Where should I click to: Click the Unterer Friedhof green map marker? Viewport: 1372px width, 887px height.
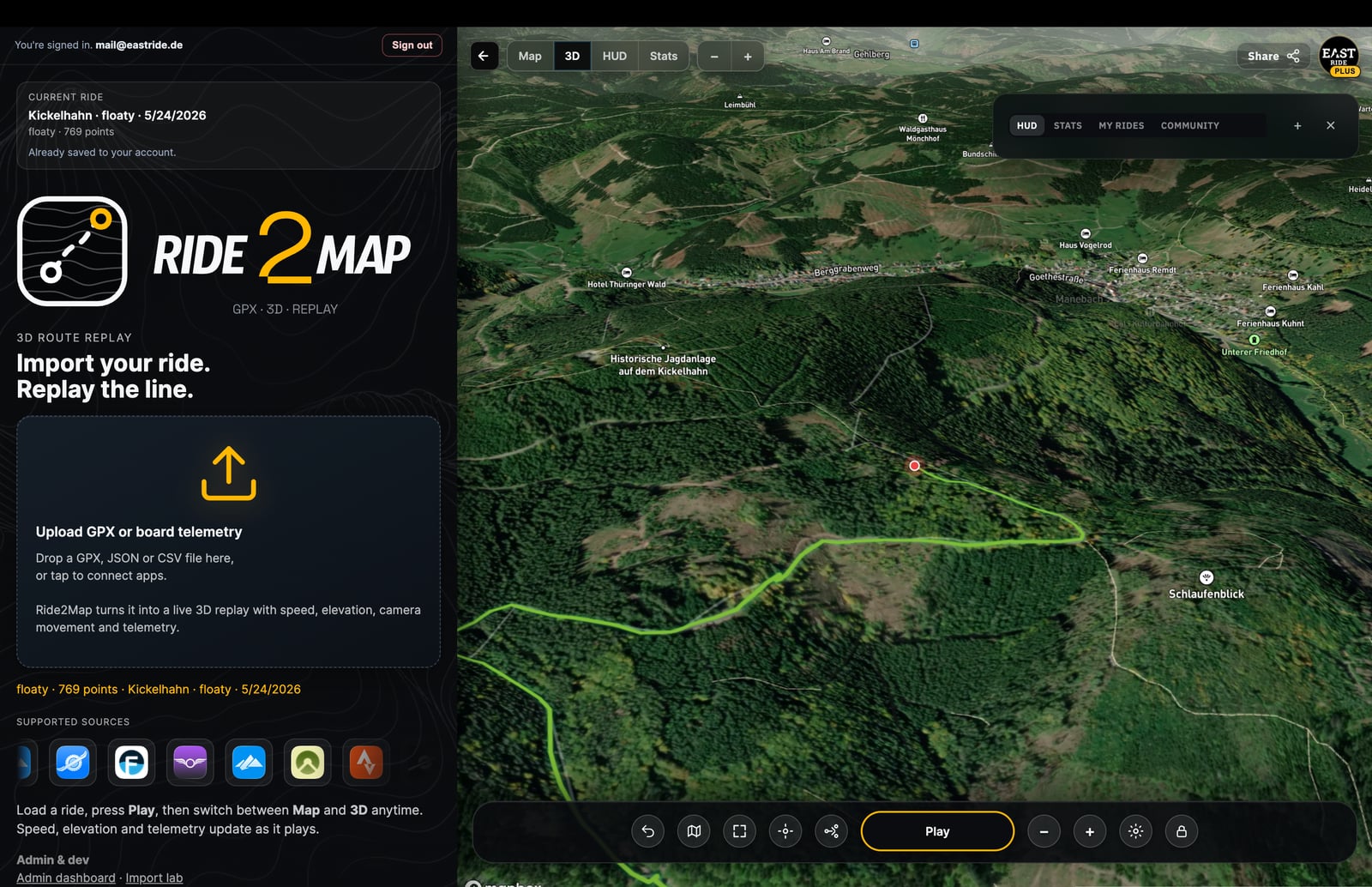pos(1255,340)
